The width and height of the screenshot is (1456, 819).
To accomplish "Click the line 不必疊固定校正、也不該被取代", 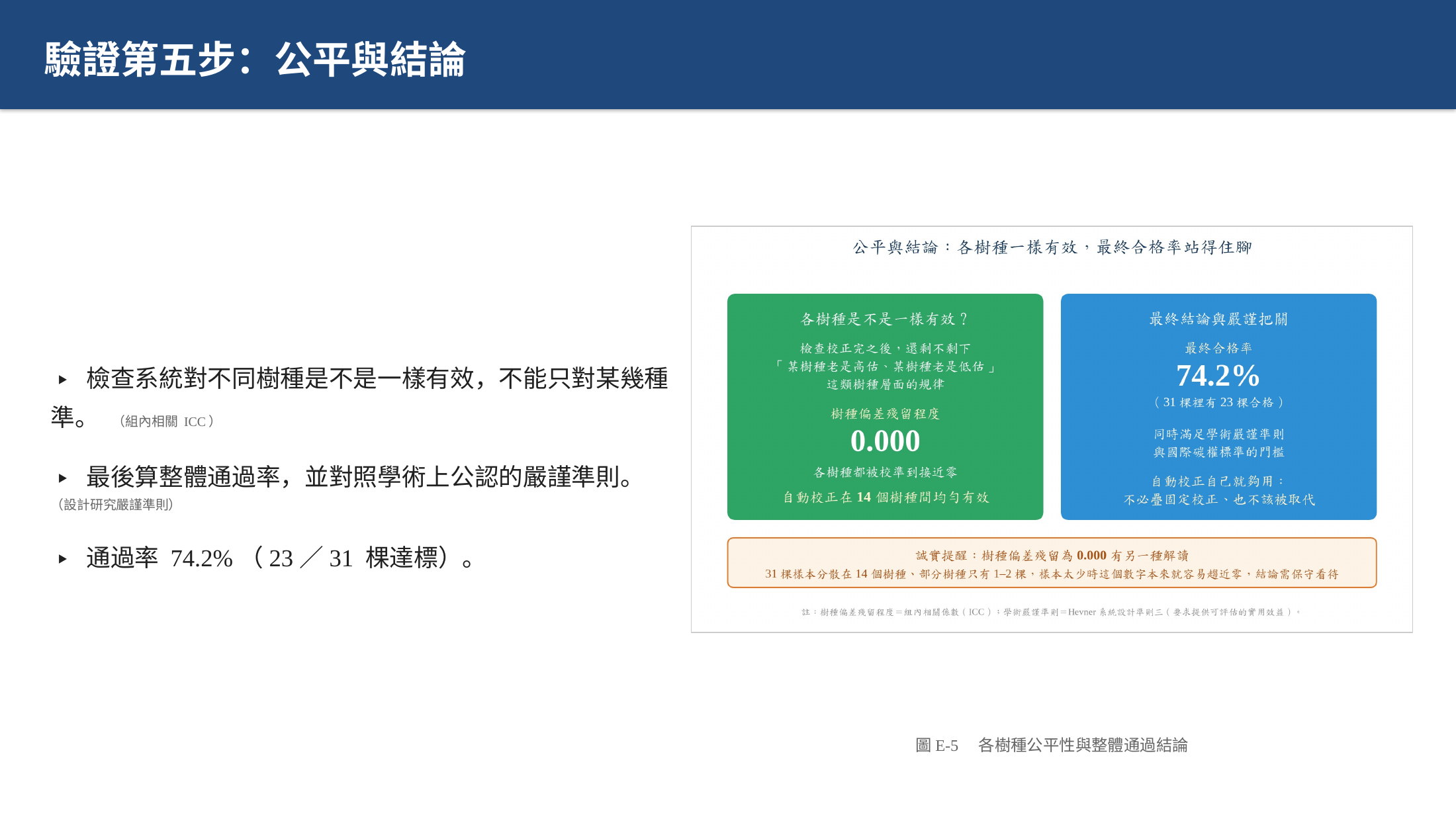I will coord(1219,499).
